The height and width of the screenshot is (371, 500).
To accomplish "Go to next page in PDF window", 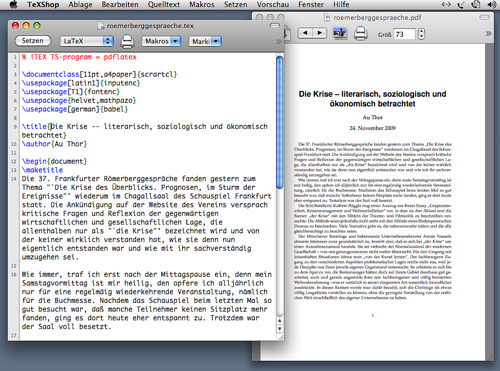I will tap(320, 33).
